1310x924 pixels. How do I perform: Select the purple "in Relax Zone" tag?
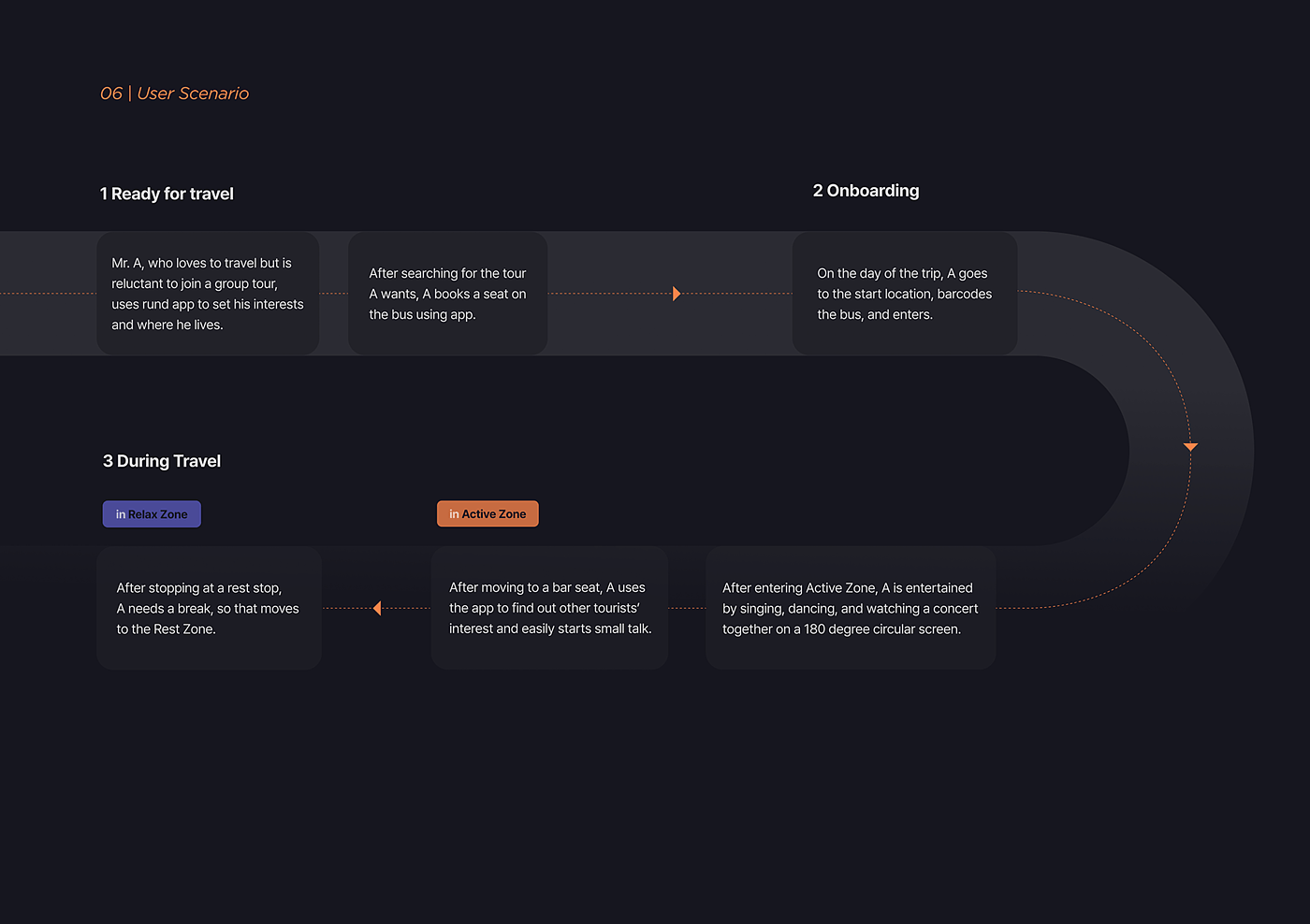(x=152, y=514)
